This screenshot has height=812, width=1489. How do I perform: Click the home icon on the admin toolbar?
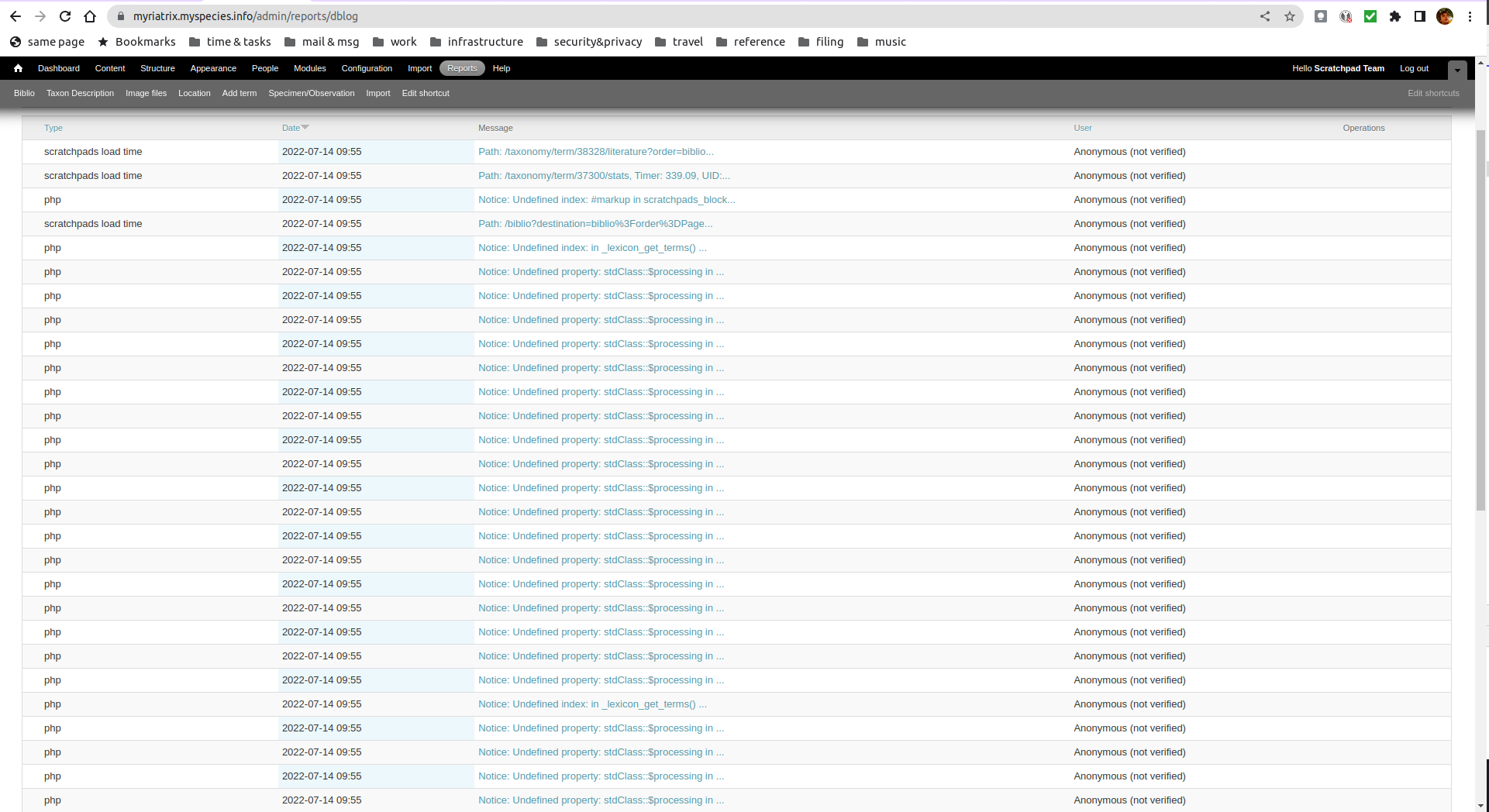click(x=18, y=68)
